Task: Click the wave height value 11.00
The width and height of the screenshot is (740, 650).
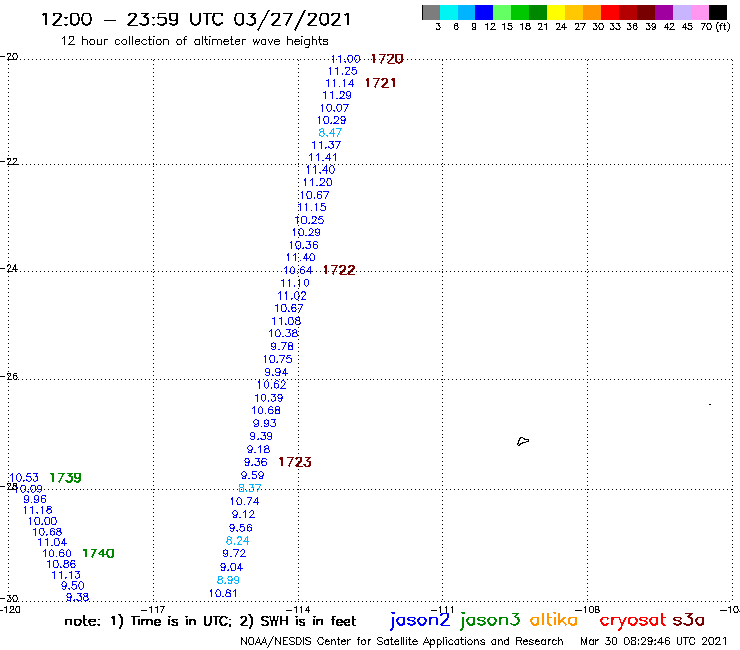Action: pyautogui.click(x=345, y=59)
